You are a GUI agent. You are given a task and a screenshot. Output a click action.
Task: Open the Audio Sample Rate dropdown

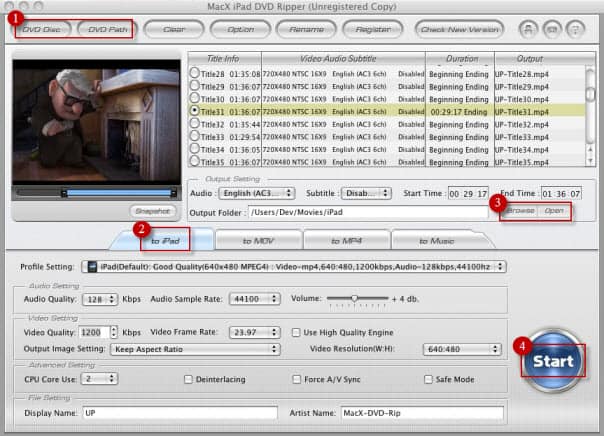pyautogui.click(x=254, y=299)
